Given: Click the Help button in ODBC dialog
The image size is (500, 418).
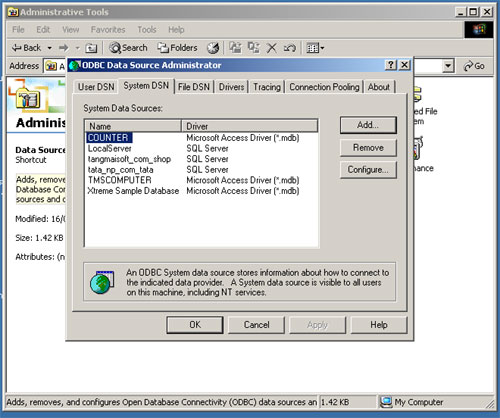Looking at the screenshot, I should pos(379,325).
